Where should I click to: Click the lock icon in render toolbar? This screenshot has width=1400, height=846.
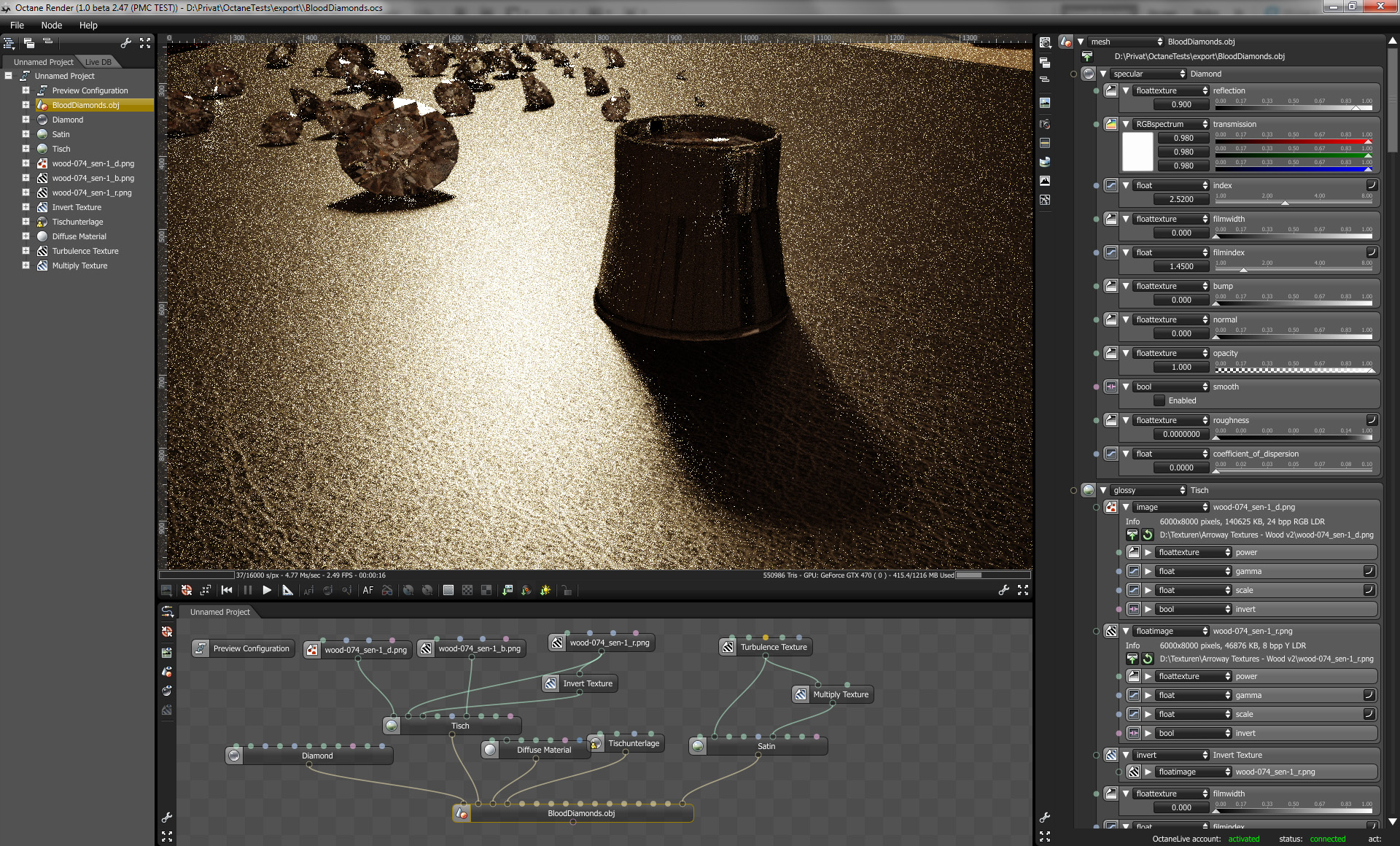point(567,590)
